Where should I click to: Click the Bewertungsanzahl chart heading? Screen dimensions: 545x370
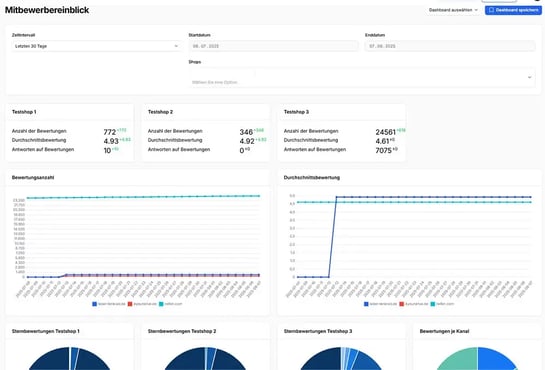coord(33,178)
